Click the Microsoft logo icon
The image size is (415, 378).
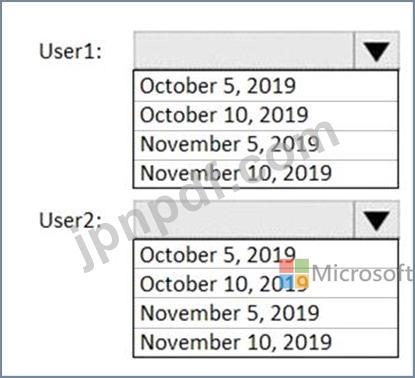point(294,274)
